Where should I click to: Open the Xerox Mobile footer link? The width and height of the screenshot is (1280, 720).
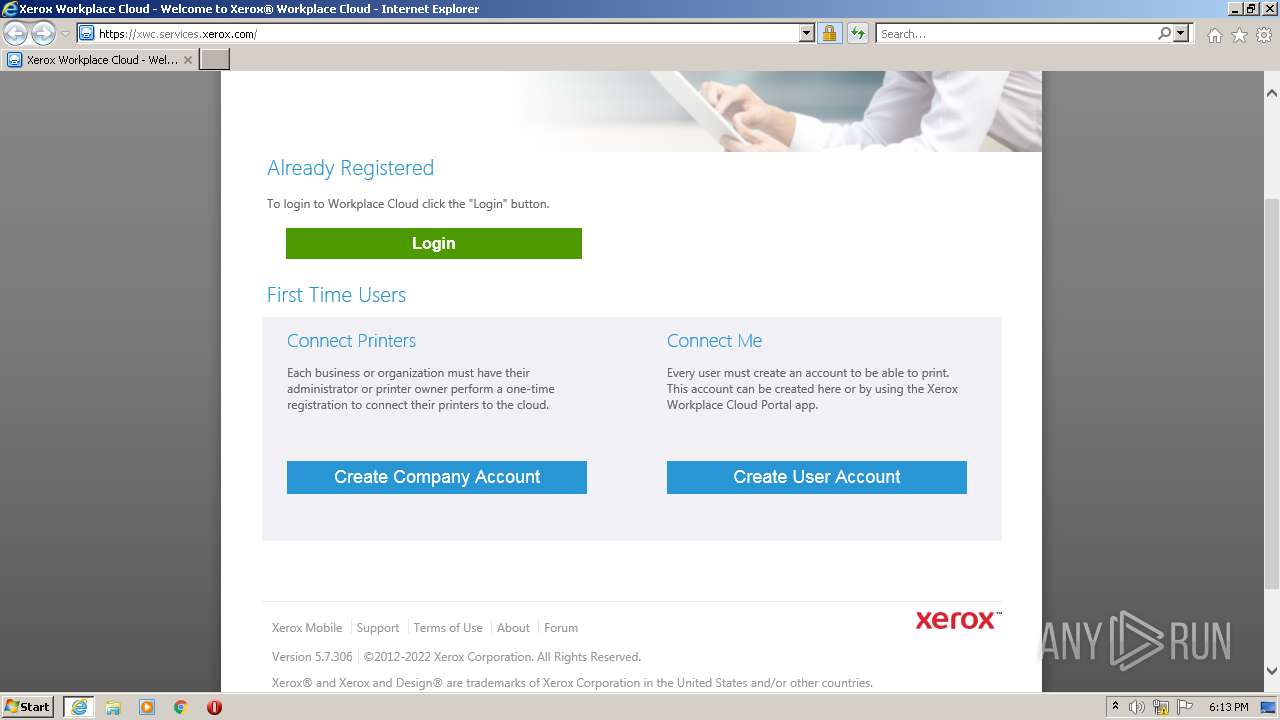307,628
